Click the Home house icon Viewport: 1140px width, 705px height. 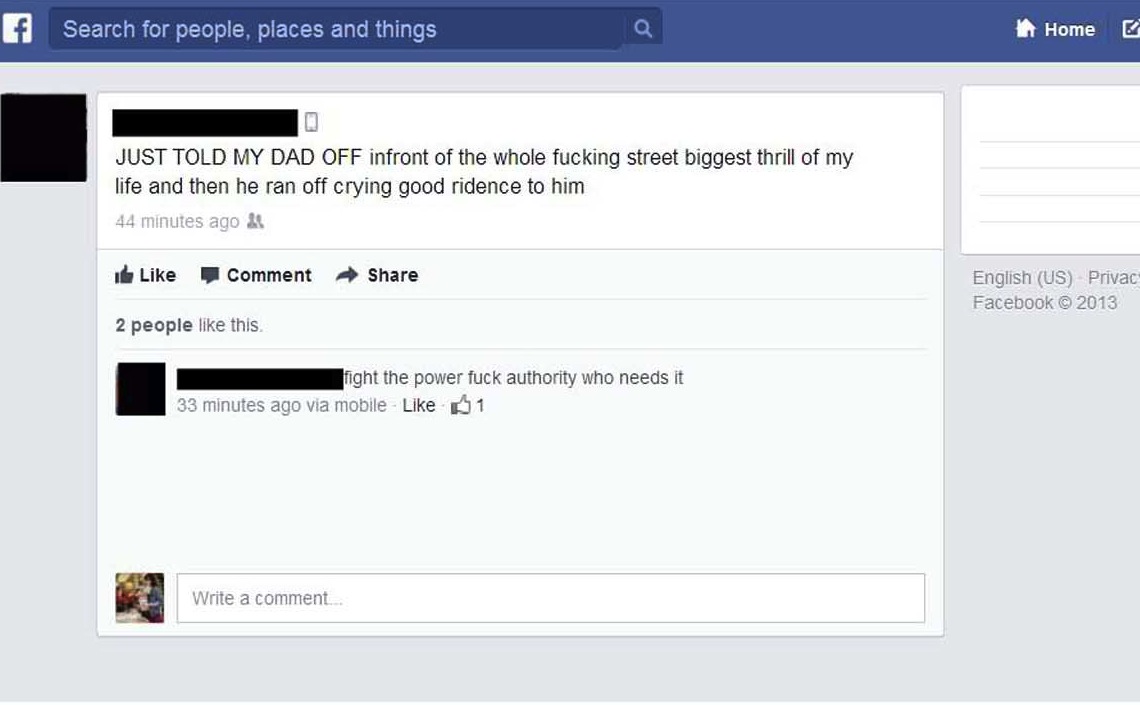click(x=1025, y=28)
